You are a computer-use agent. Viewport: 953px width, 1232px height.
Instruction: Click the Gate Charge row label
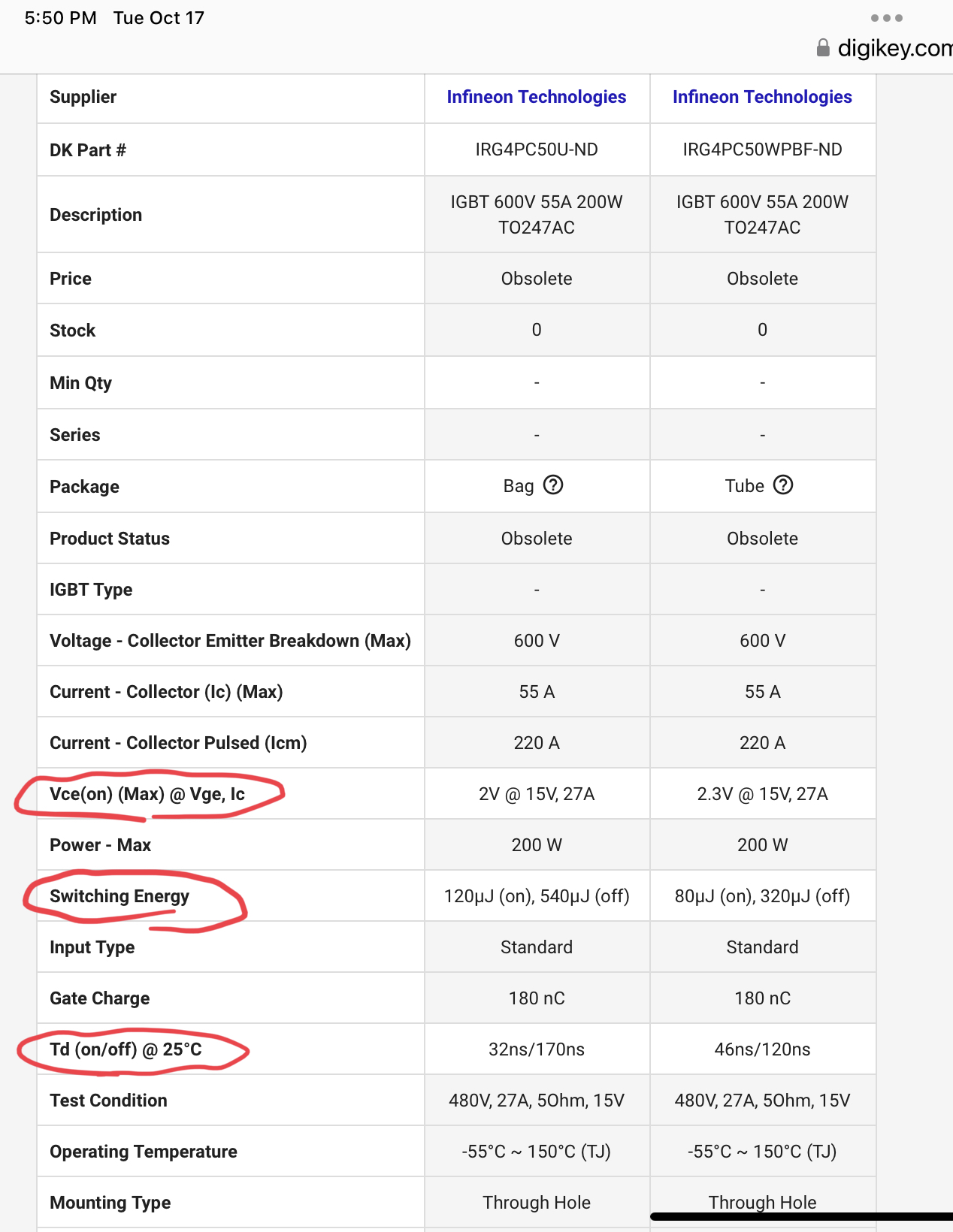tap(100, 998)
